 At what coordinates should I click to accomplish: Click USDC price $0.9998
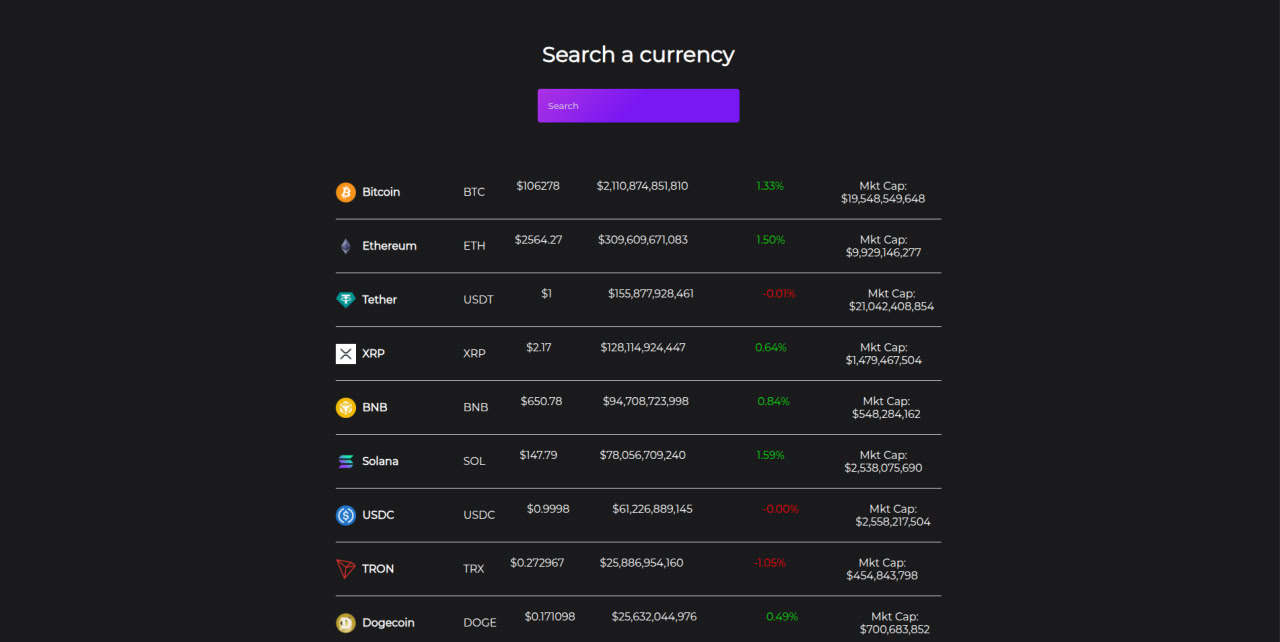tap(548, 509)
